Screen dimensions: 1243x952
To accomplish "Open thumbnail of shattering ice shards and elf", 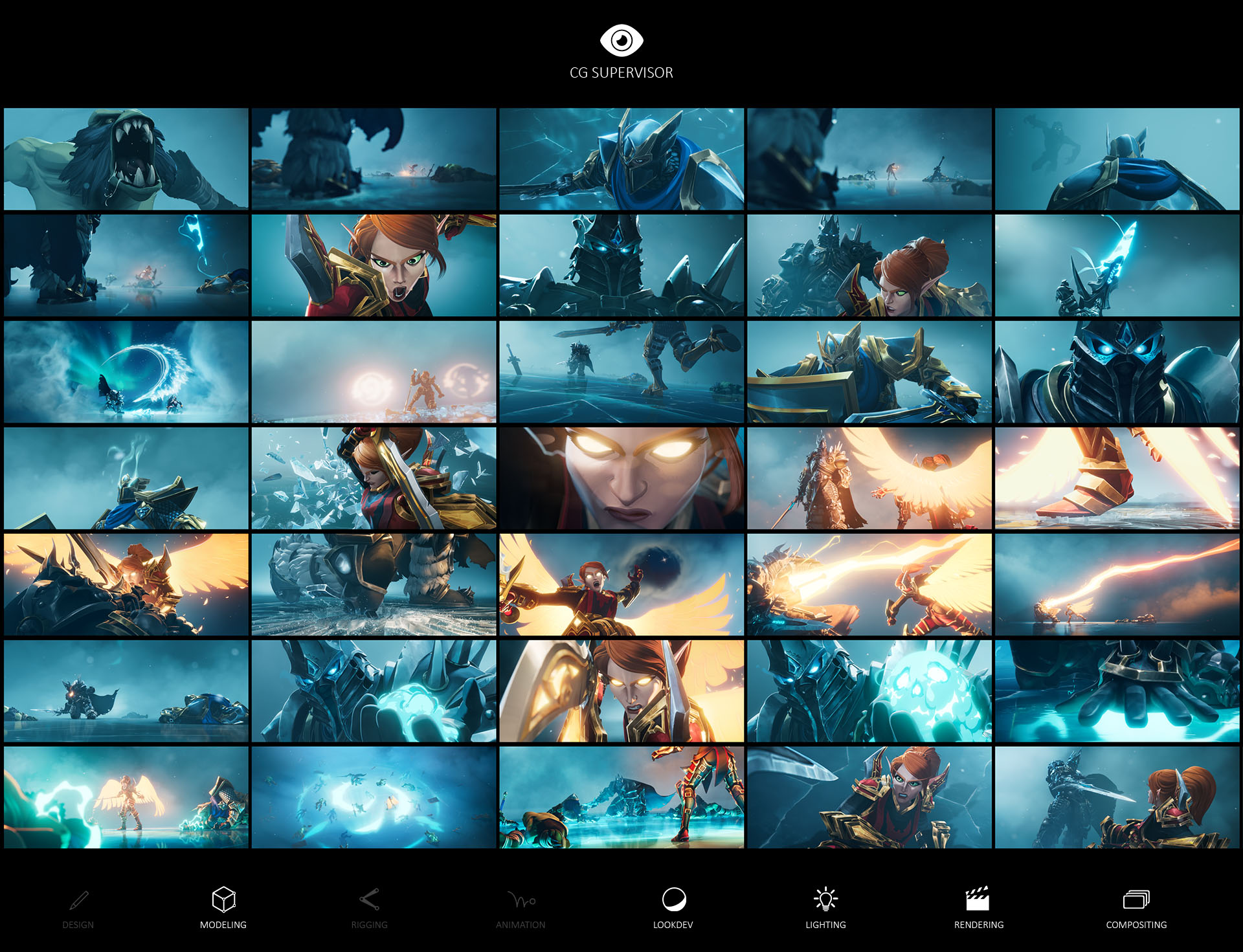I will tap(374, 478).
